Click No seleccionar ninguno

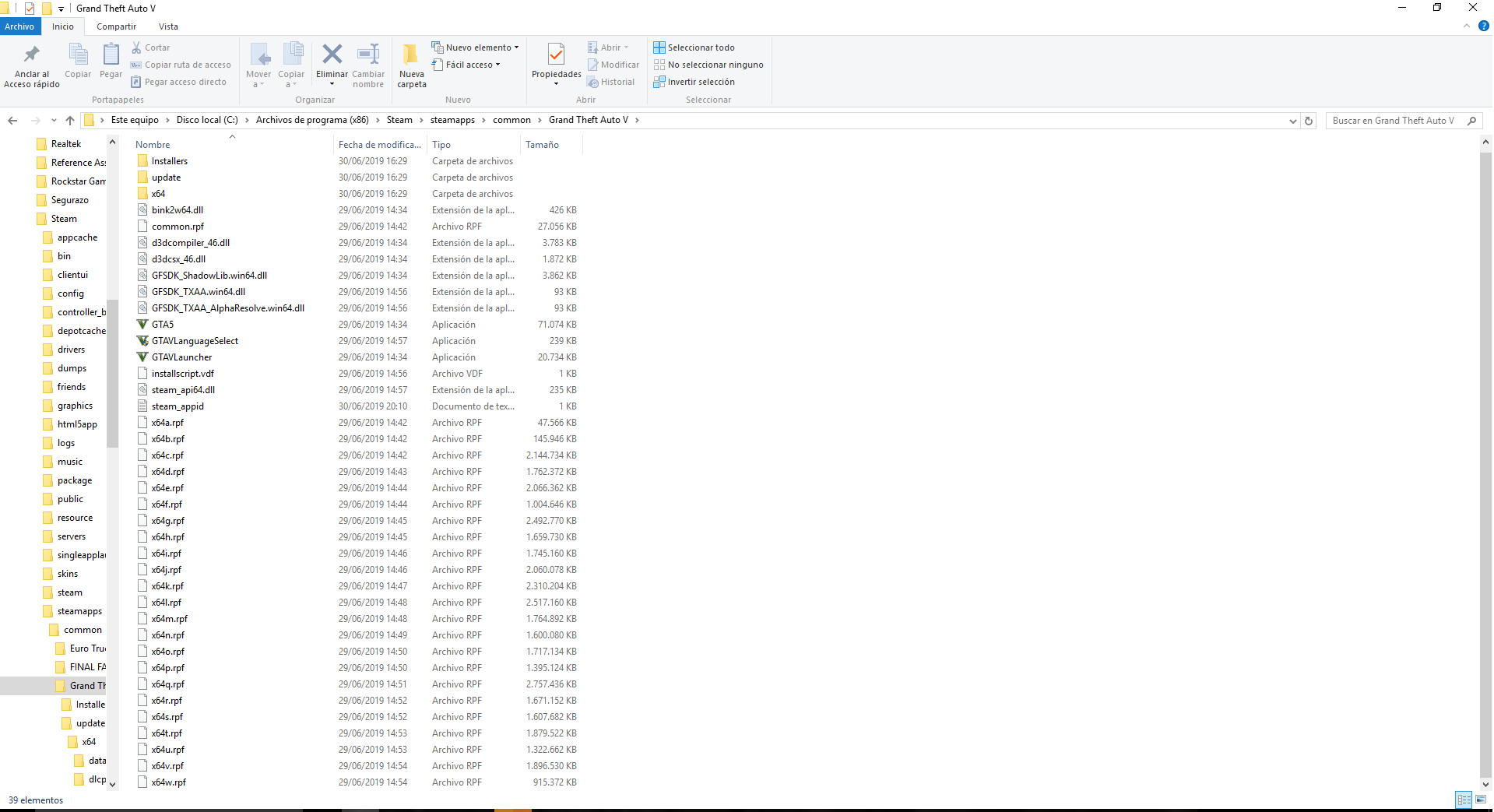[708, 65]
